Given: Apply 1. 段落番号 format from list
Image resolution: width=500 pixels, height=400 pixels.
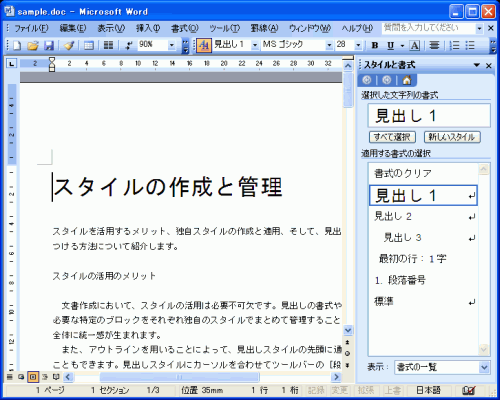Looking at the screenshot, I should (423, 280).
